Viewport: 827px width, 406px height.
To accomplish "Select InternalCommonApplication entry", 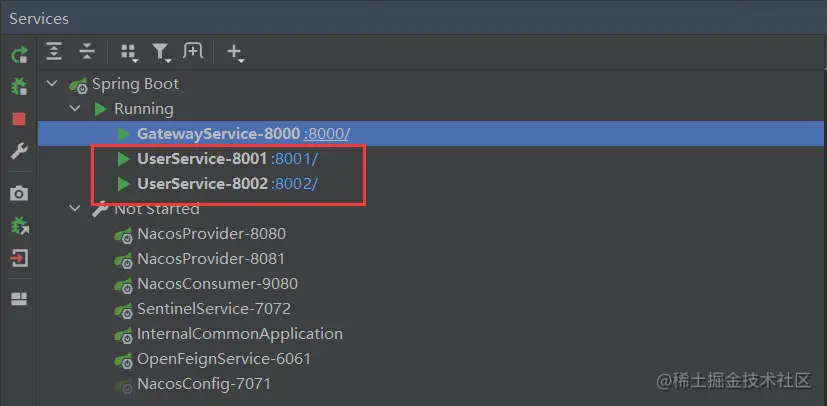I will [239, 334].
